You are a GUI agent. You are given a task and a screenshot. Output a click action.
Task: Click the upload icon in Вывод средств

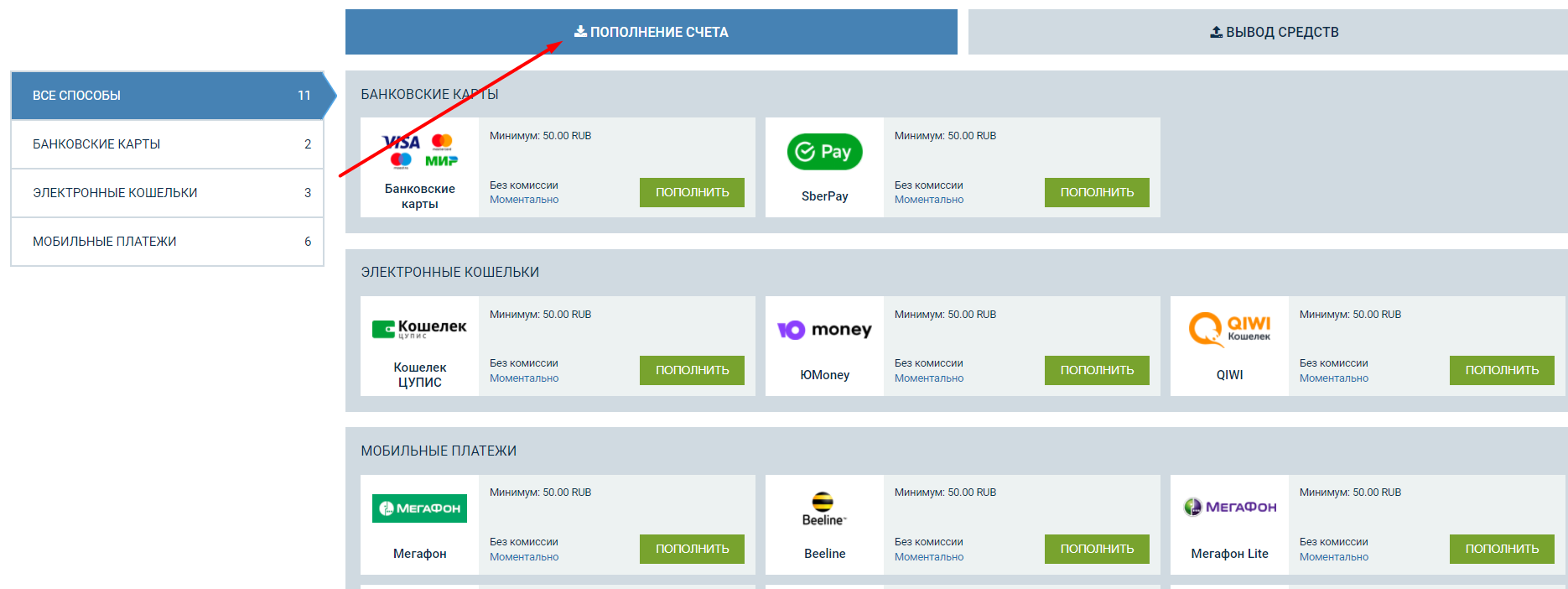[1216, 32]
